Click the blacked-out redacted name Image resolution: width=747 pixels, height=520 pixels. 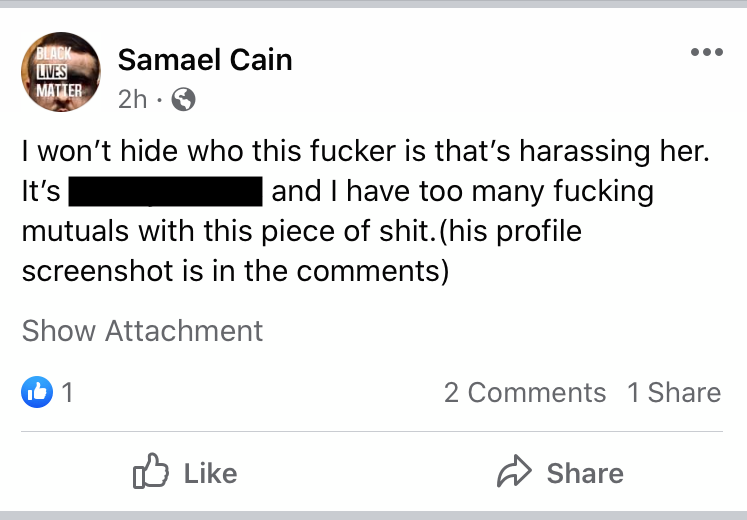point(165,191)
